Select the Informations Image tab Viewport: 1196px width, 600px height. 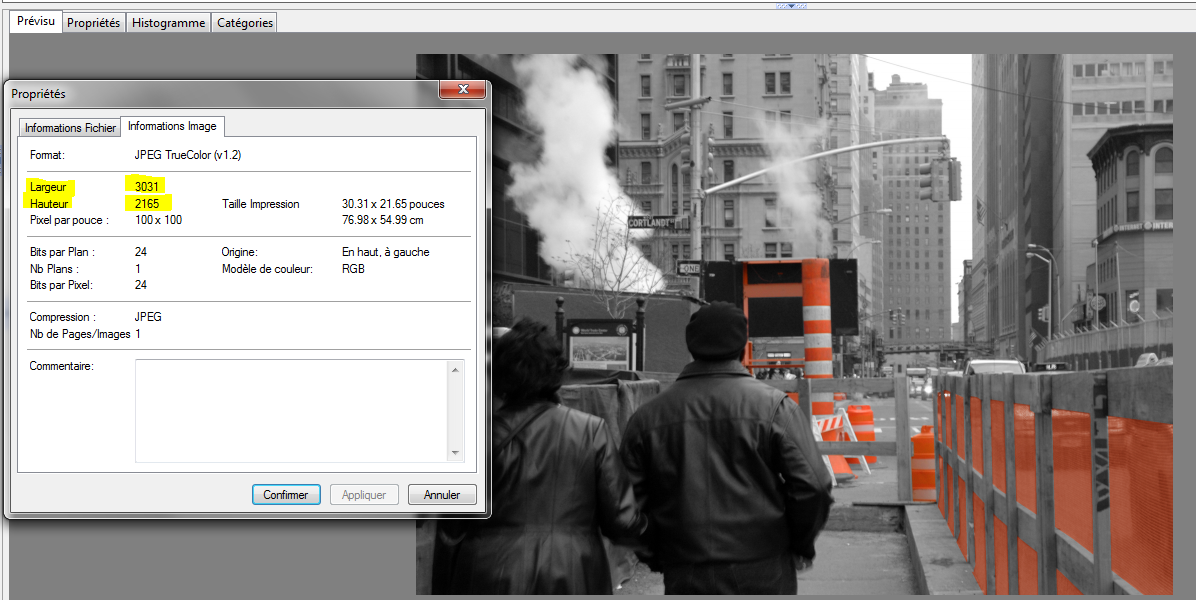pos(172,126)
